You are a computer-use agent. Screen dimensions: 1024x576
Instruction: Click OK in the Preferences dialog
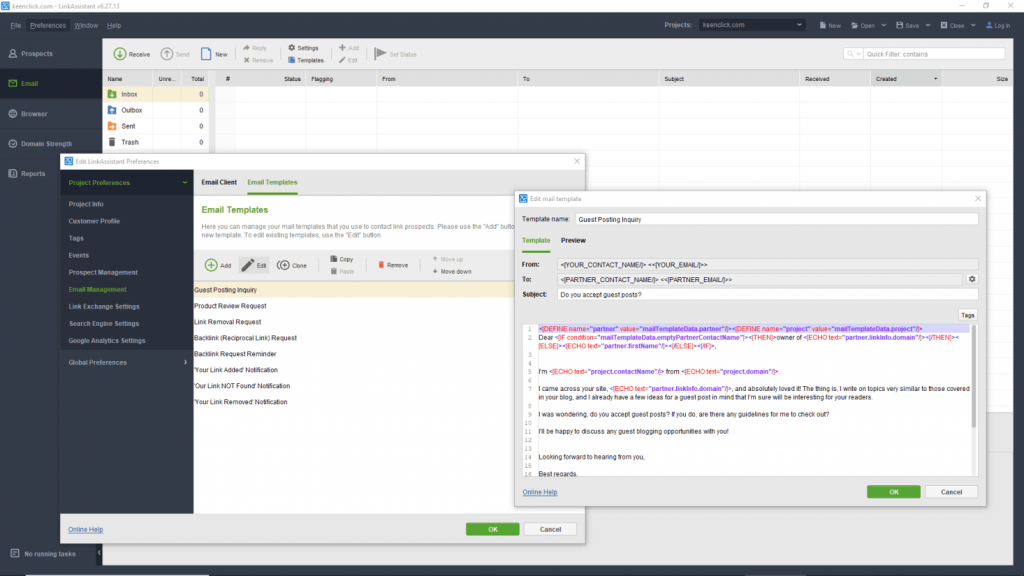pos(492,529)
